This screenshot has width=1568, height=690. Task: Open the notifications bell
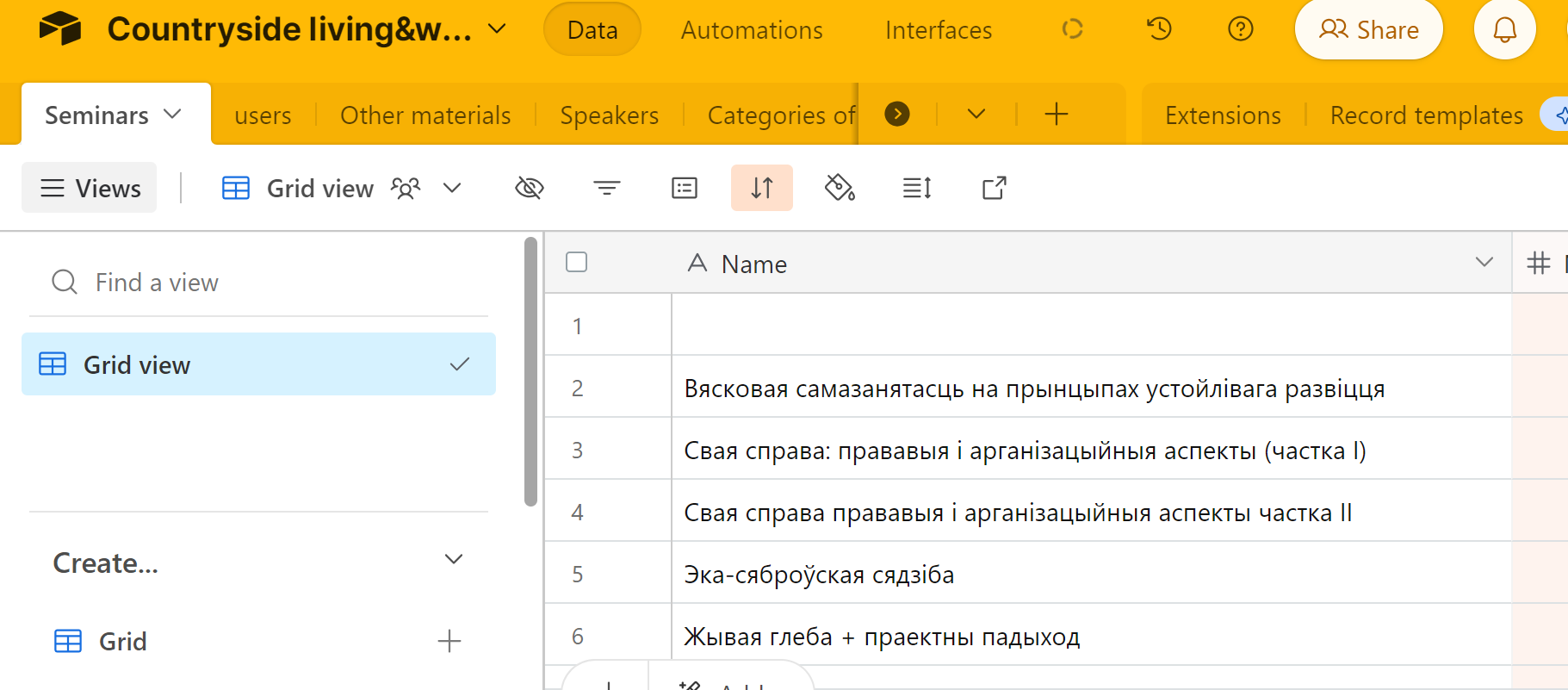(1504, 30)
